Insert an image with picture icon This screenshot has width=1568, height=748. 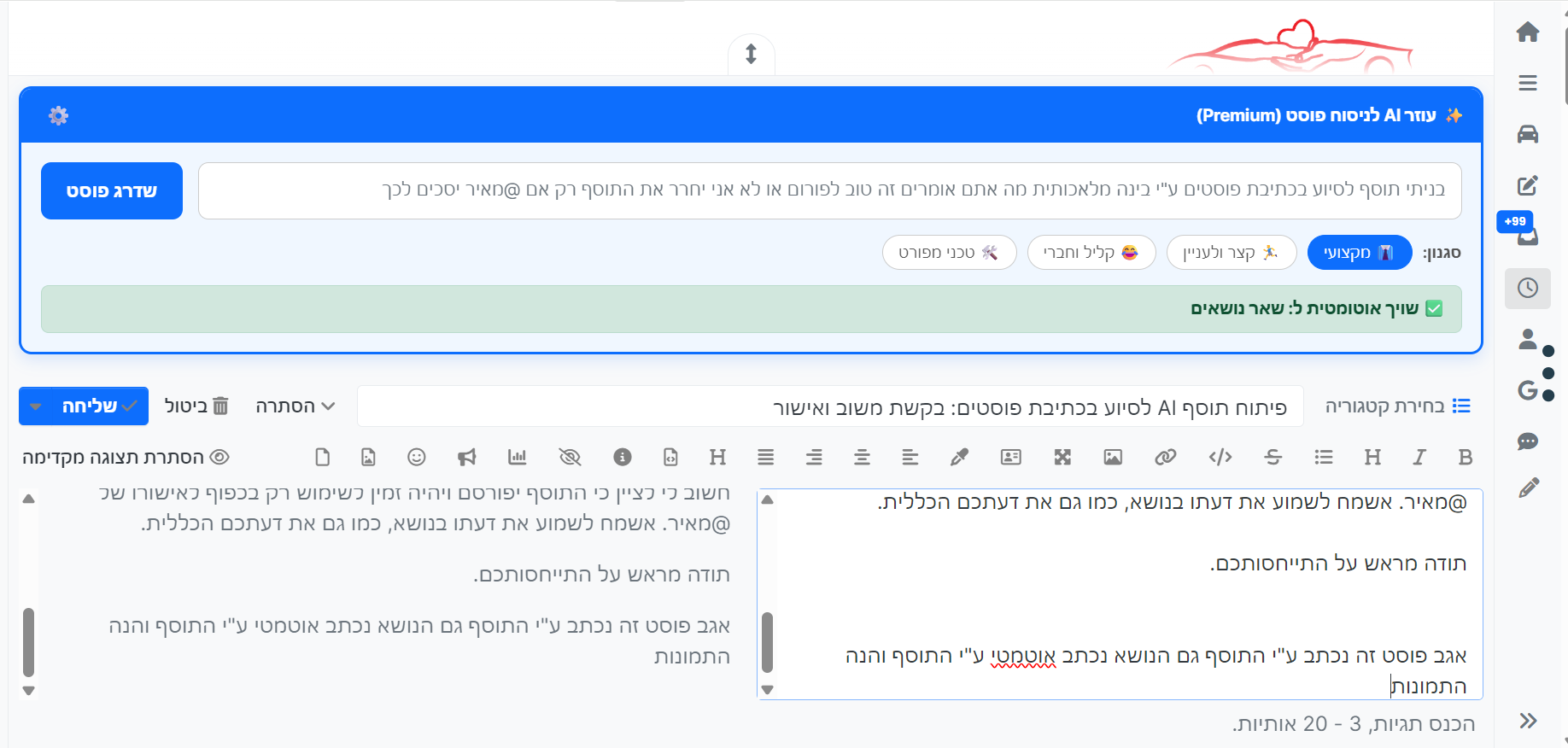[1113, 457]
